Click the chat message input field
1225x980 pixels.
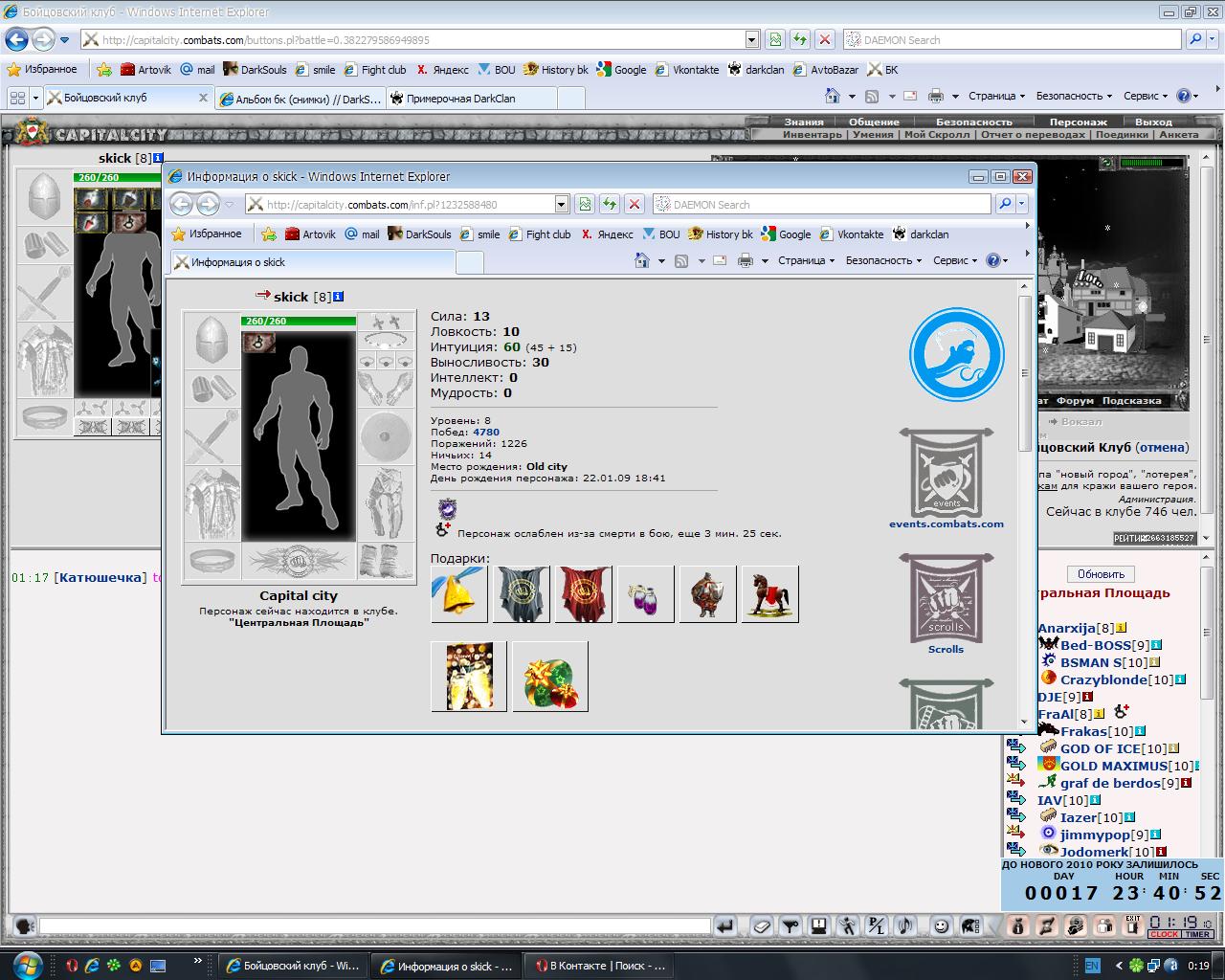[x=375, y=925]
